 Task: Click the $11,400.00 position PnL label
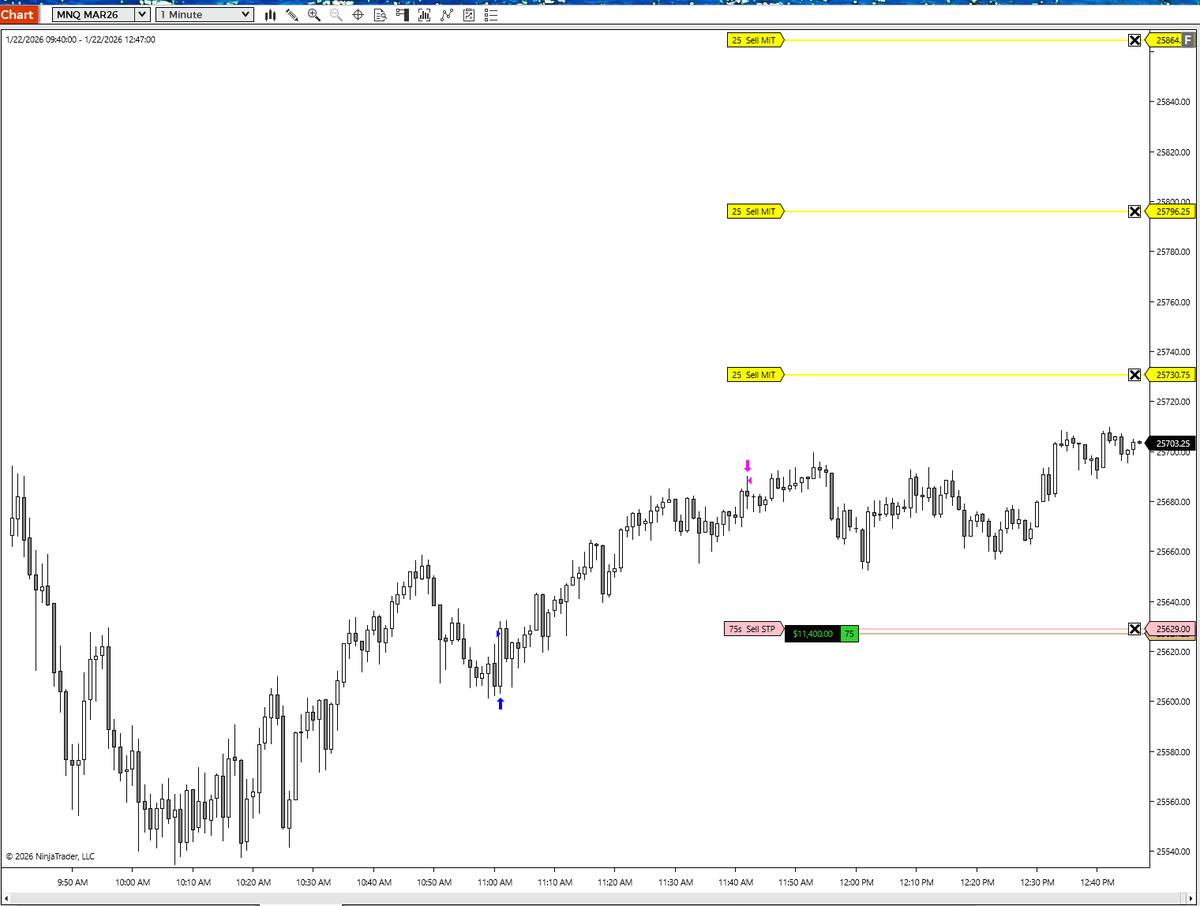[812, 634]
